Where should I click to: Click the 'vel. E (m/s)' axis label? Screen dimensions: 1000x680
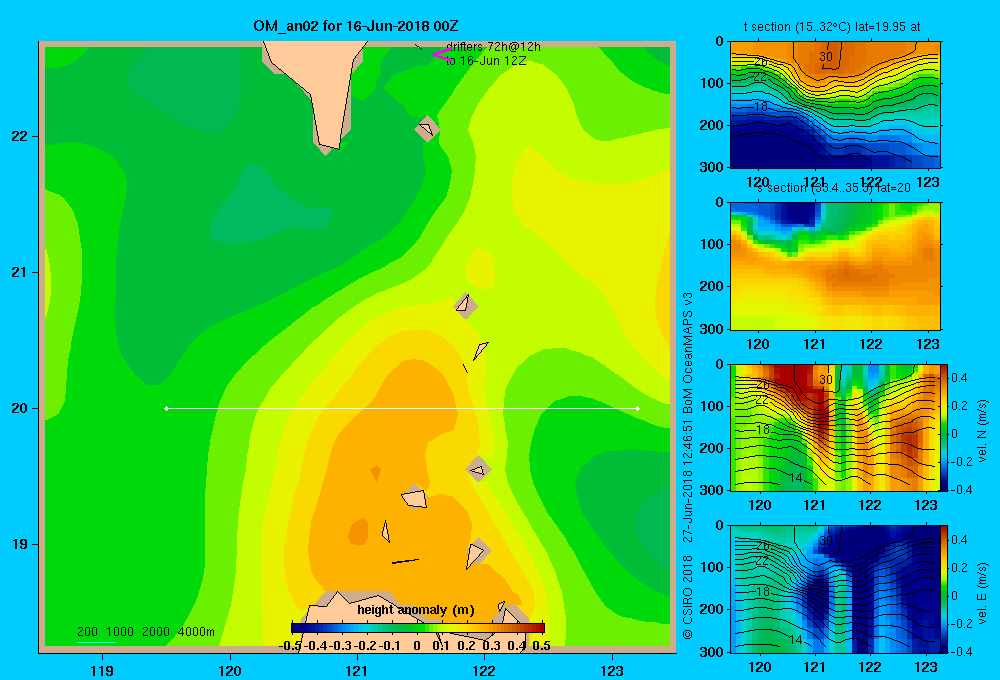click(983, 593)
